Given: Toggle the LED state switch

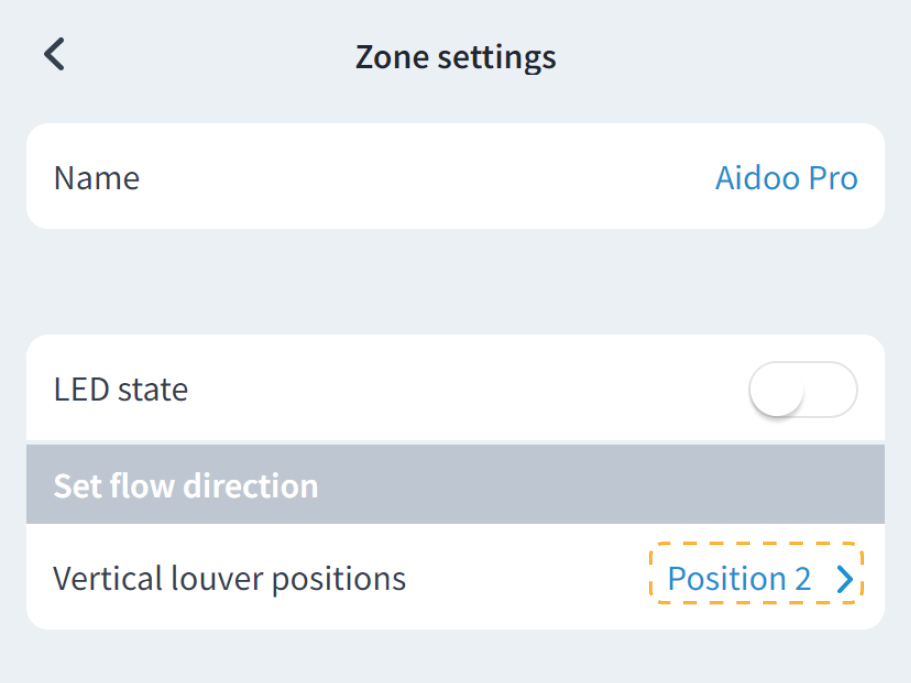Looking at the screenshot, I should click(803, 389).
